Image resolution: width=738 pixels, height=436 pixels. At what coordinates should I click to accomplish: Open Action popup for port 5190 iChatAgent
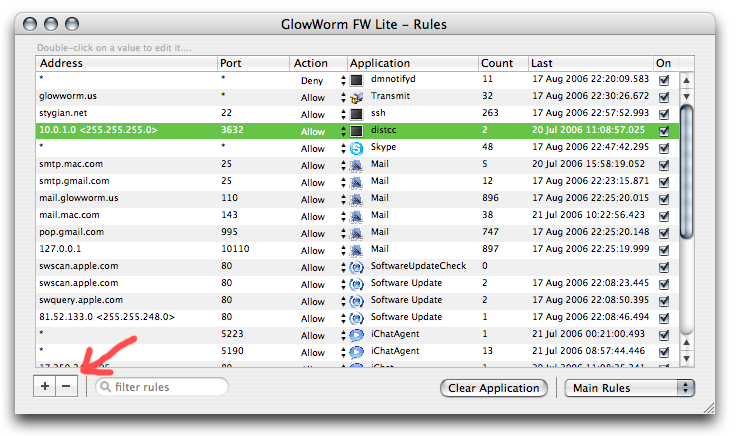click(x=343, y=352)
